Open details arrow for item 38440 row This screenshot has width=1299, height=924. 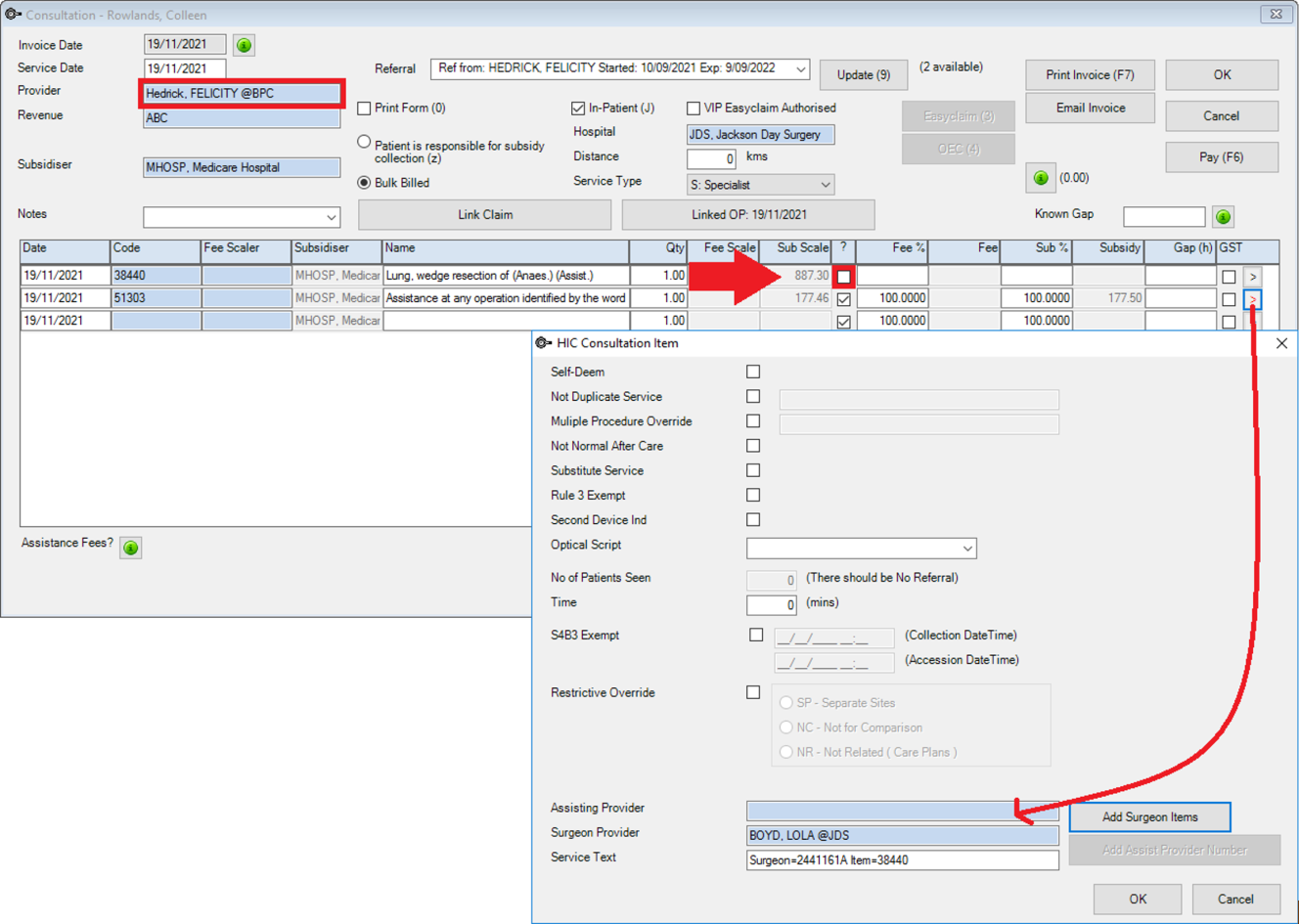point(1253,277)
